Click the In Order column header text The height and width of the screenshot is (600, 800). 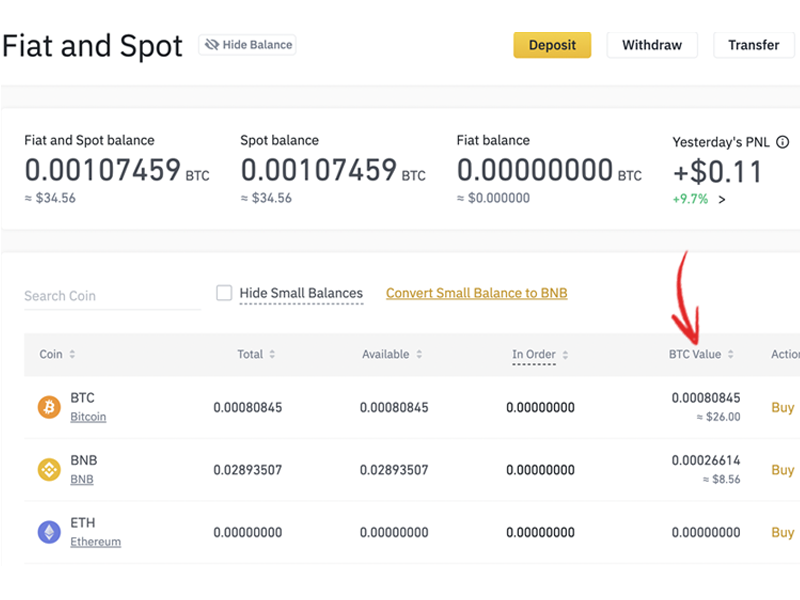coord(534,354)
